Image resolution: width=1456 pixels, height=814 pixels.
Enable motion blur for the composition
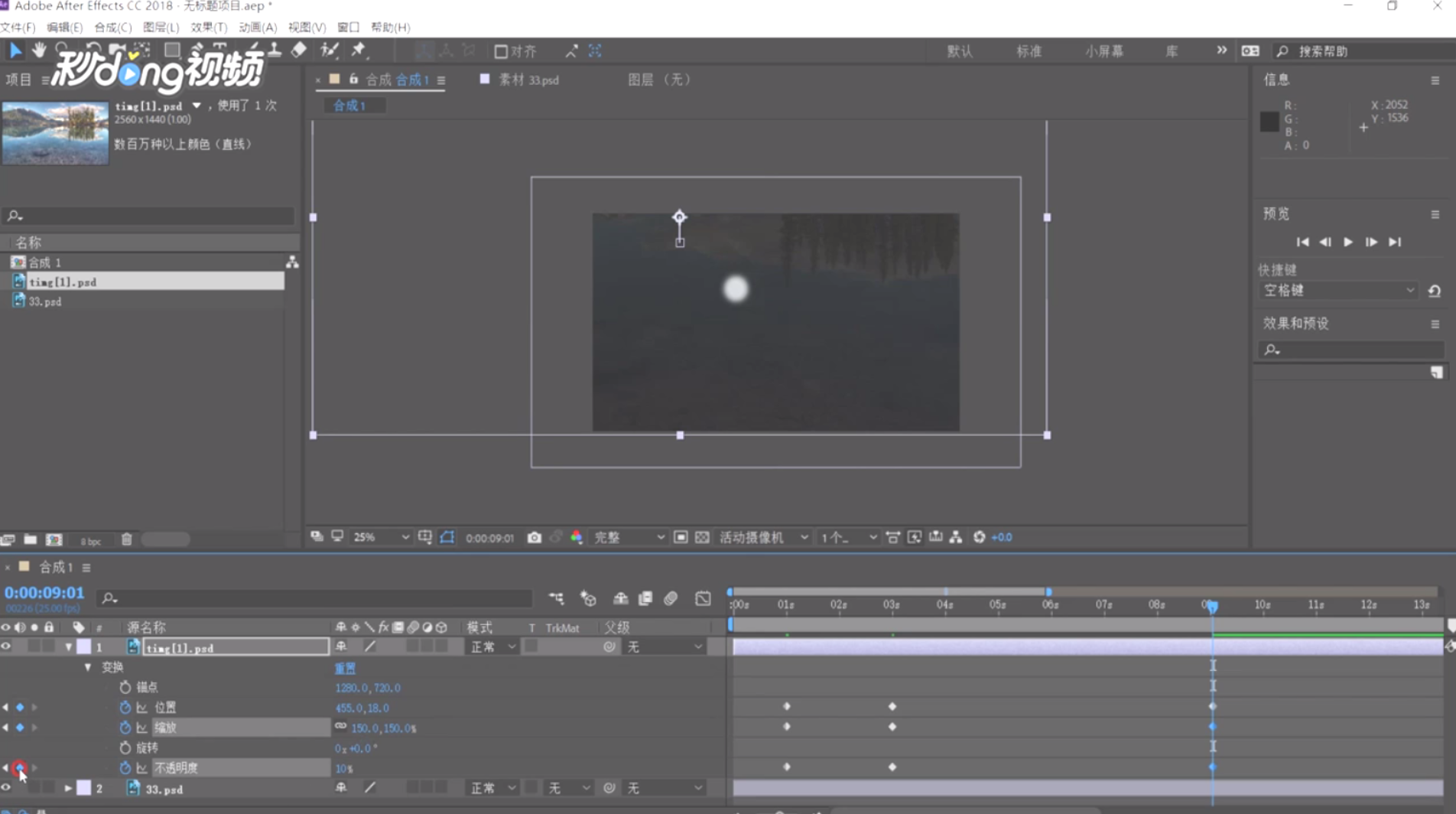tap(671, 598)
